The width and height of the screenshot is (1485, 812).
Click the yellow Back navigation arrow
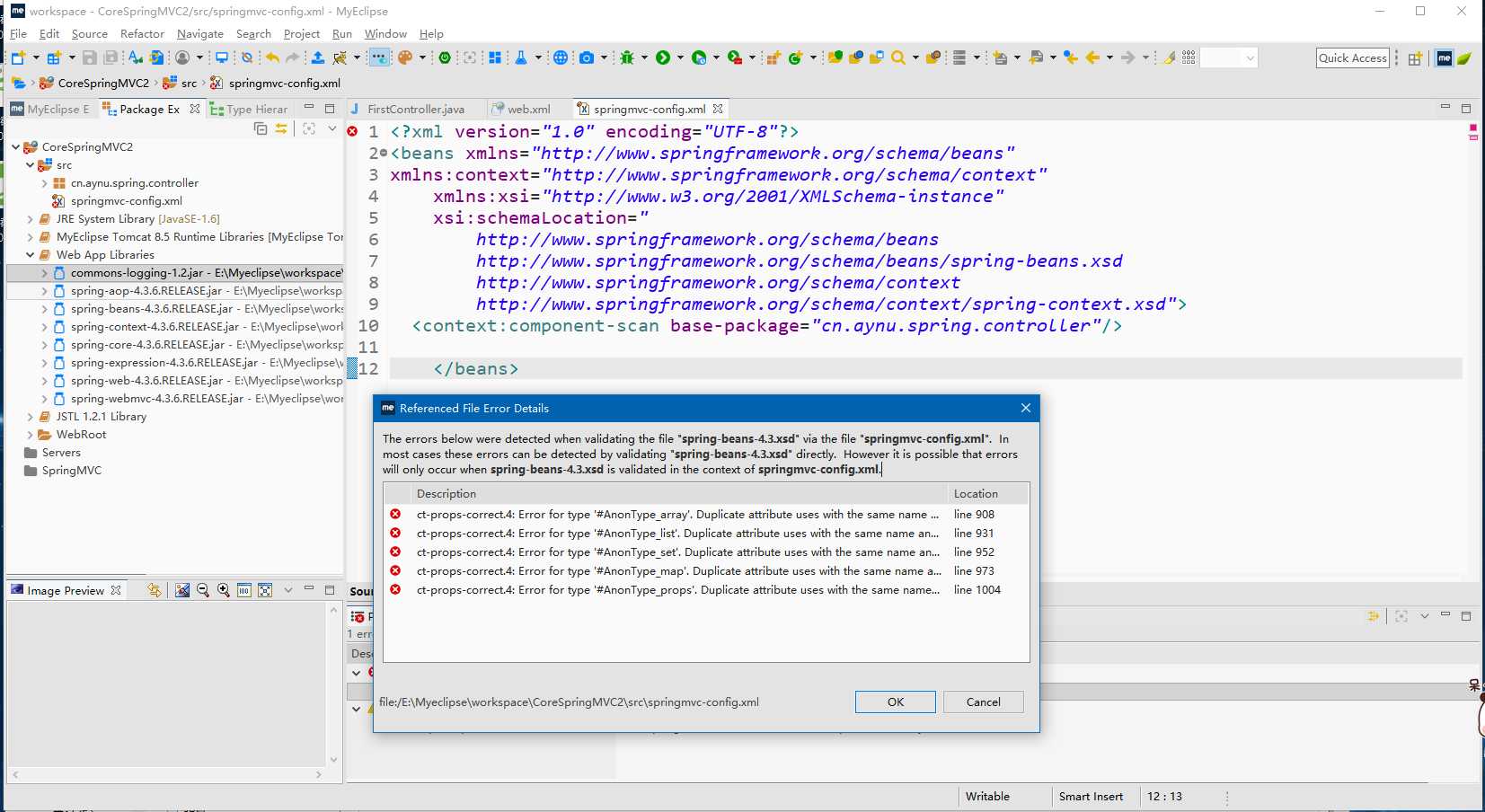1092,57
